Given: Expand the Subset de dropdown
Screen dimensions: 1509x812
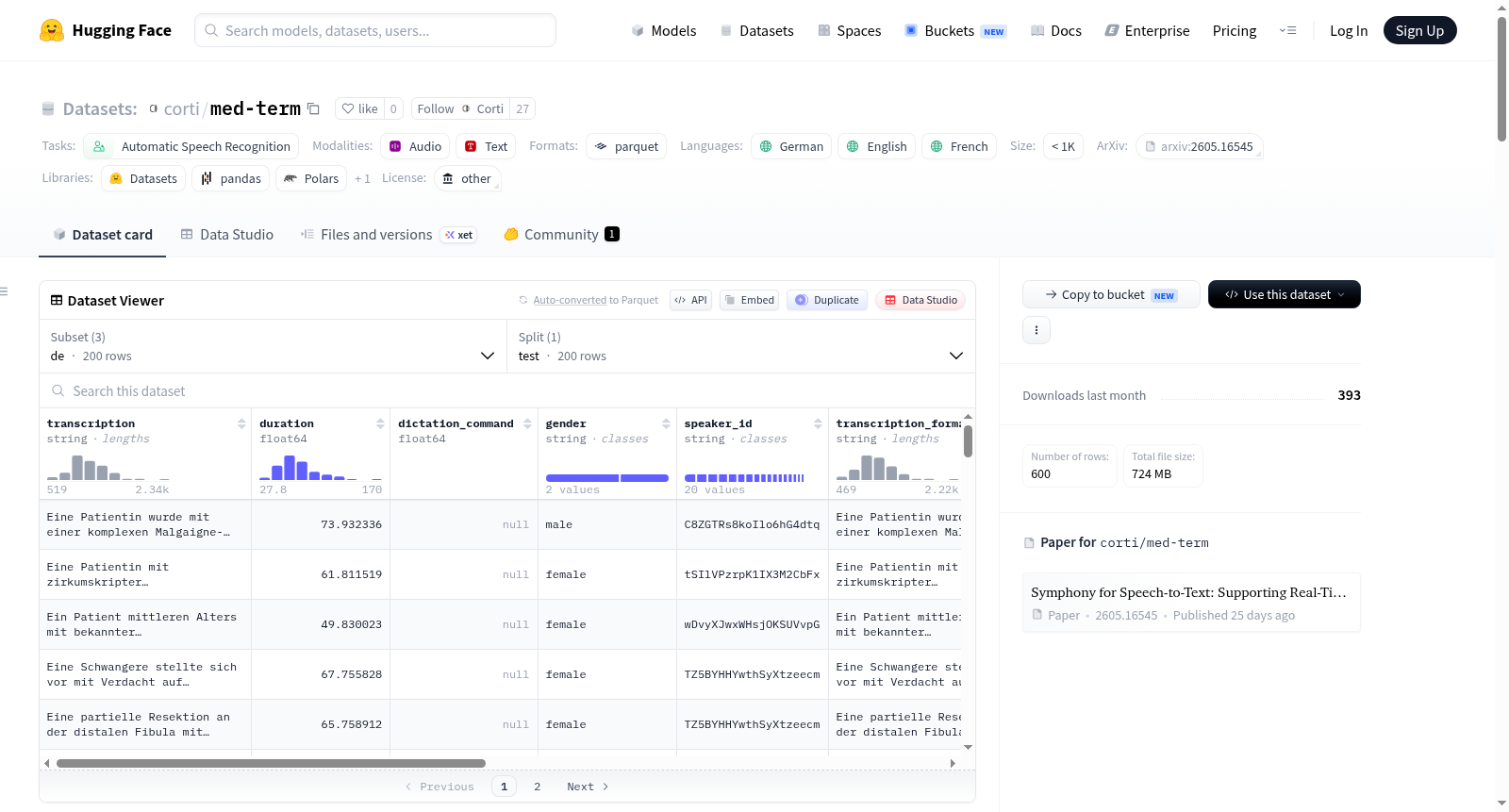Looking at the screenshot, I should 273,346.
